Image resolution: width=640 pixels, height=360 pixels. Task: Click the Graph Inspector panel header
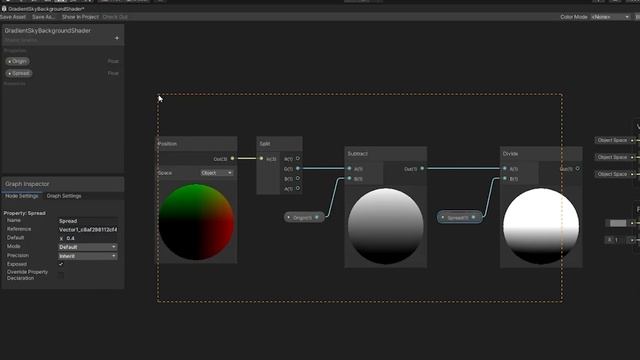(63, 184)
